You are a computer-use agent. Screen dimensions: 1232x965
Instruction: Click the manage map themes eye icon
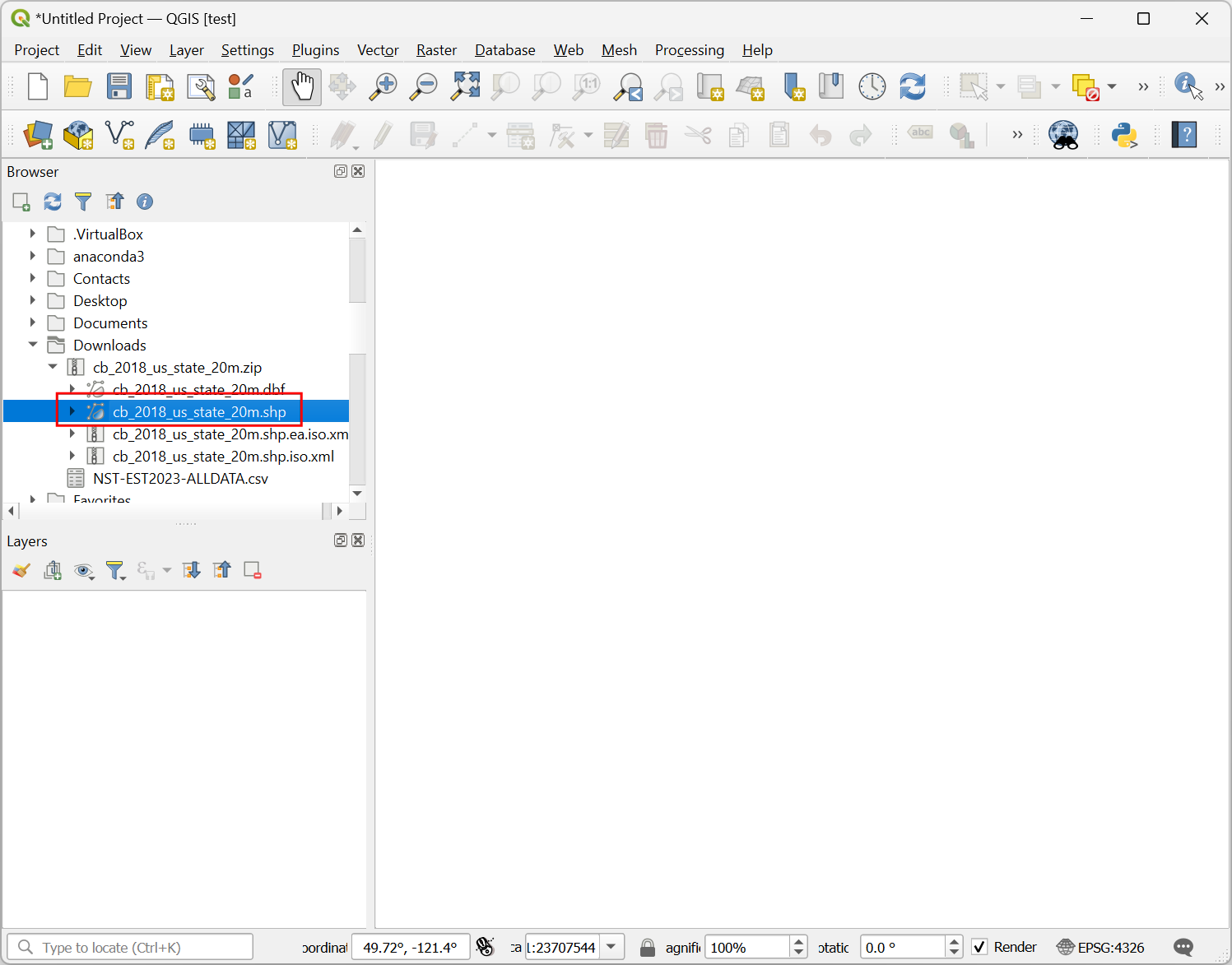[x=83, y=570]
